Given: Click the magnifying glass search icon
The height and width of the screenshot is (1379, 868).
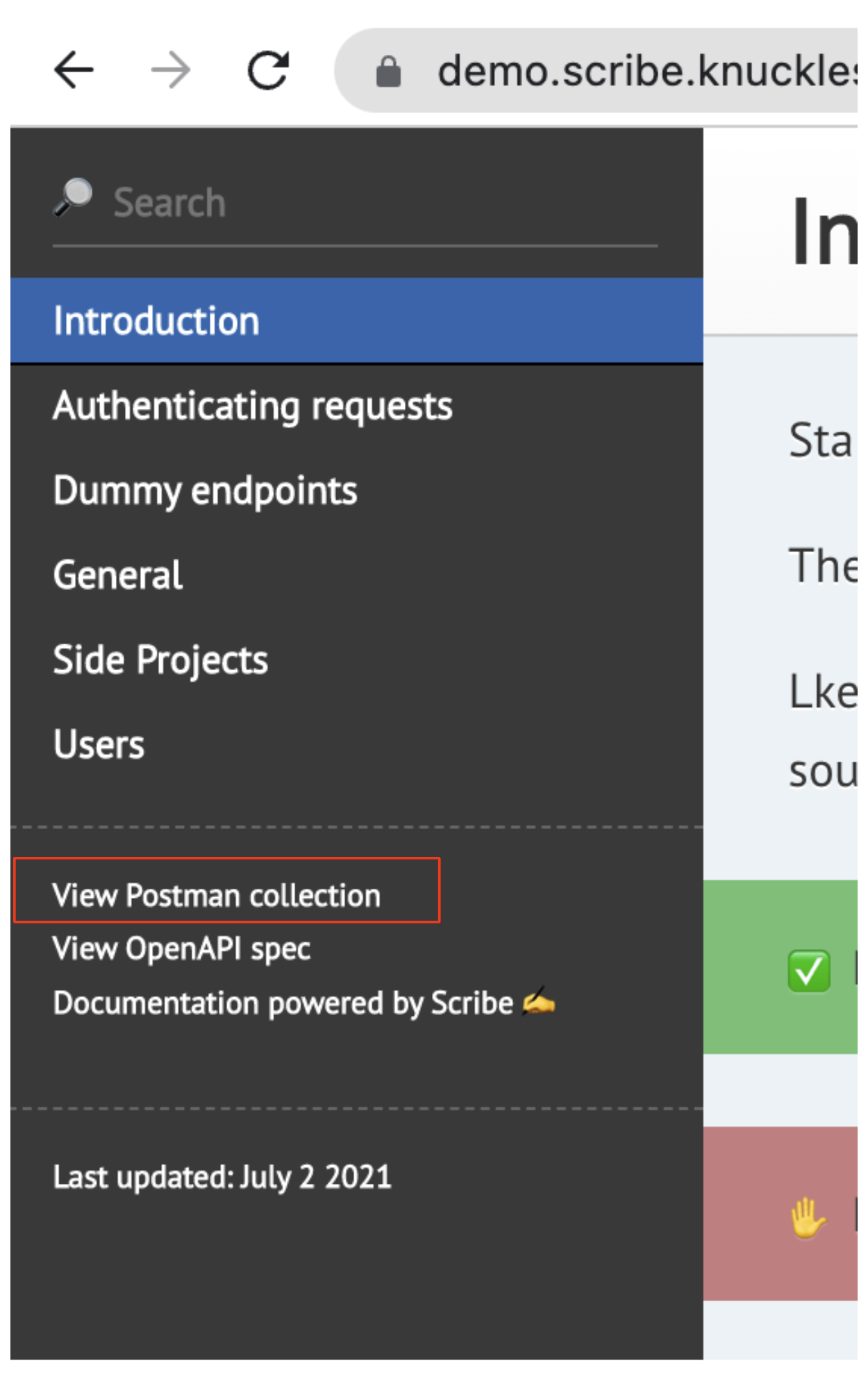Looking at the screenshot, I should 74,198.
